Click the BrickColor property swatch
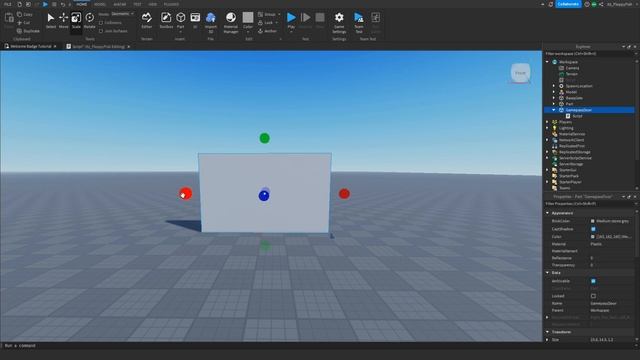Viewport: 640px width, 360px height. [593, 221]
